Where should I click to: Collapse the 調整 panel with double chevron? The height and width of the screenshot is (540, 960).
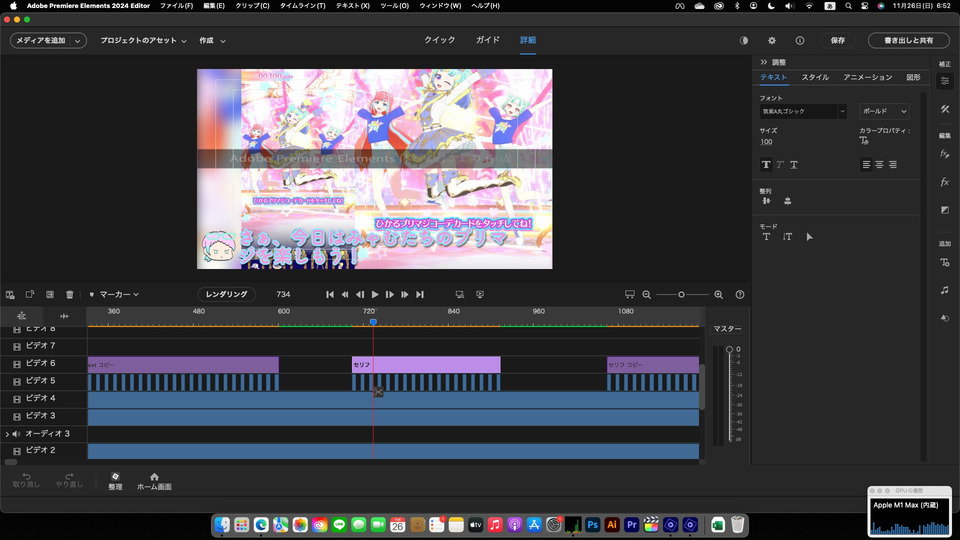point(763,62)
